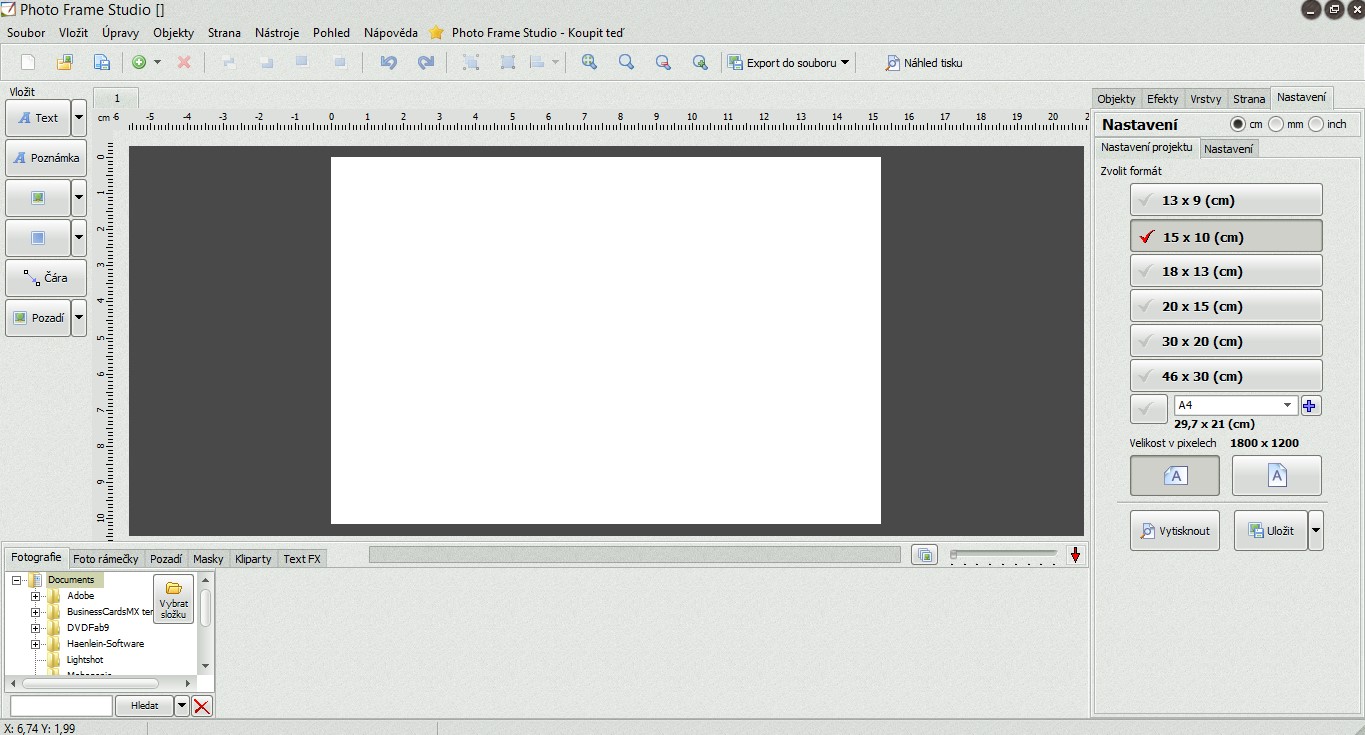The image size is (1365, 735).
Task: Choose the 20 x 15 (cm) format
Action: pos(1226,306)
